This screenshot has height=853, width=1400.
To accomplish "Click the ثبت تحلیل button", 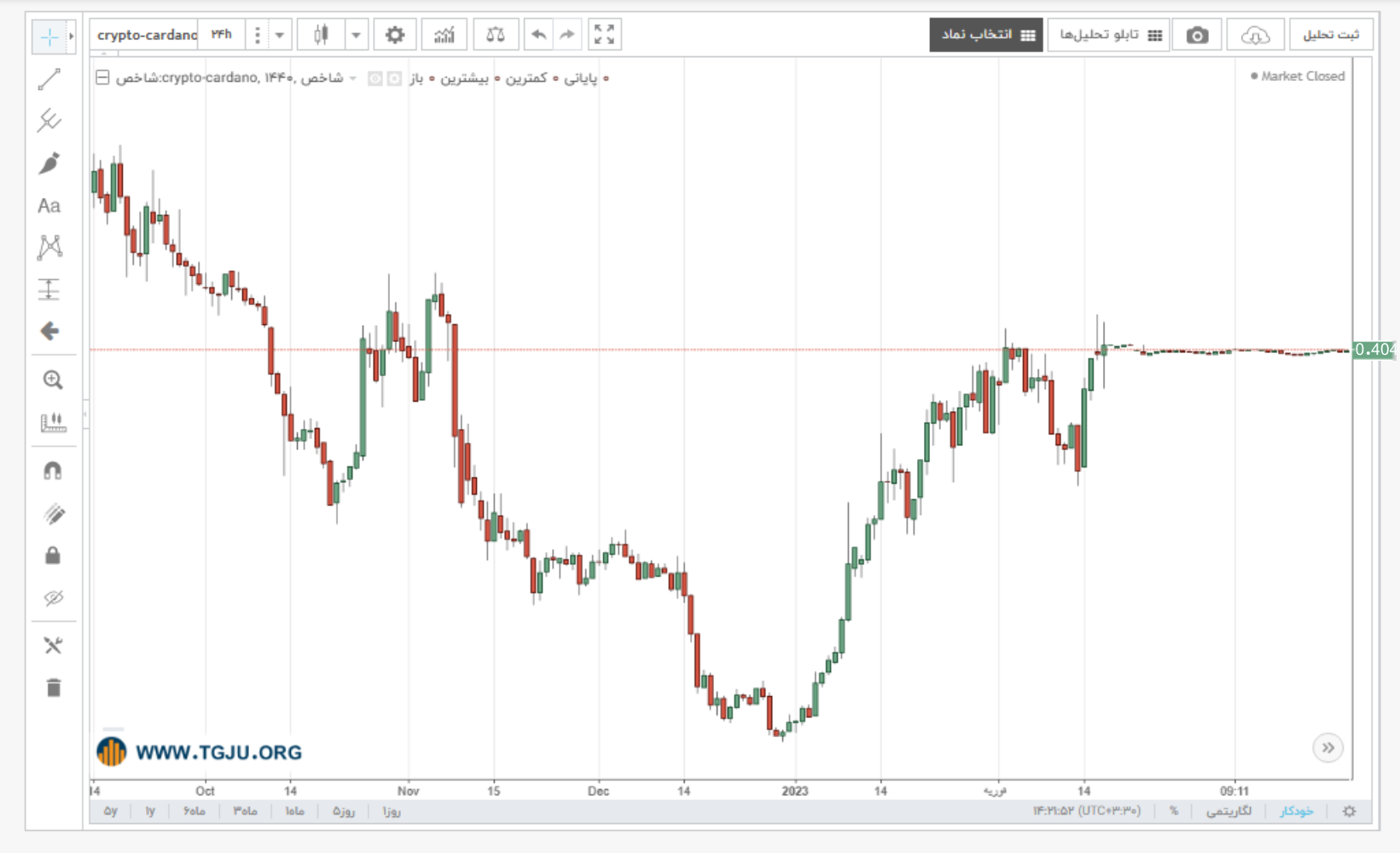I will pos(1331,35).
